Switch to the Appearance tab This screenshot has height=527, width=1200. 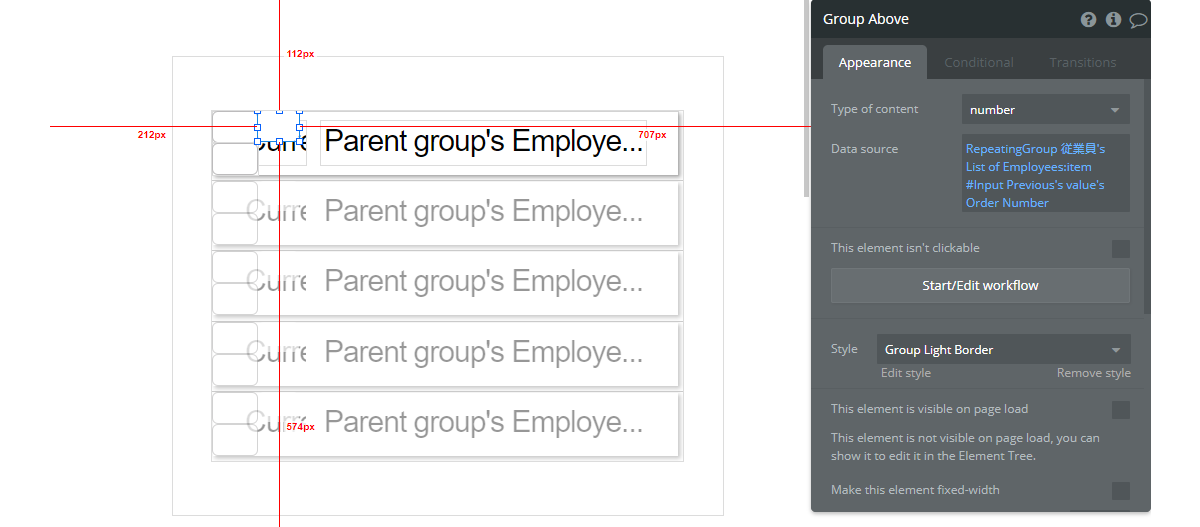tap(875, 62)
